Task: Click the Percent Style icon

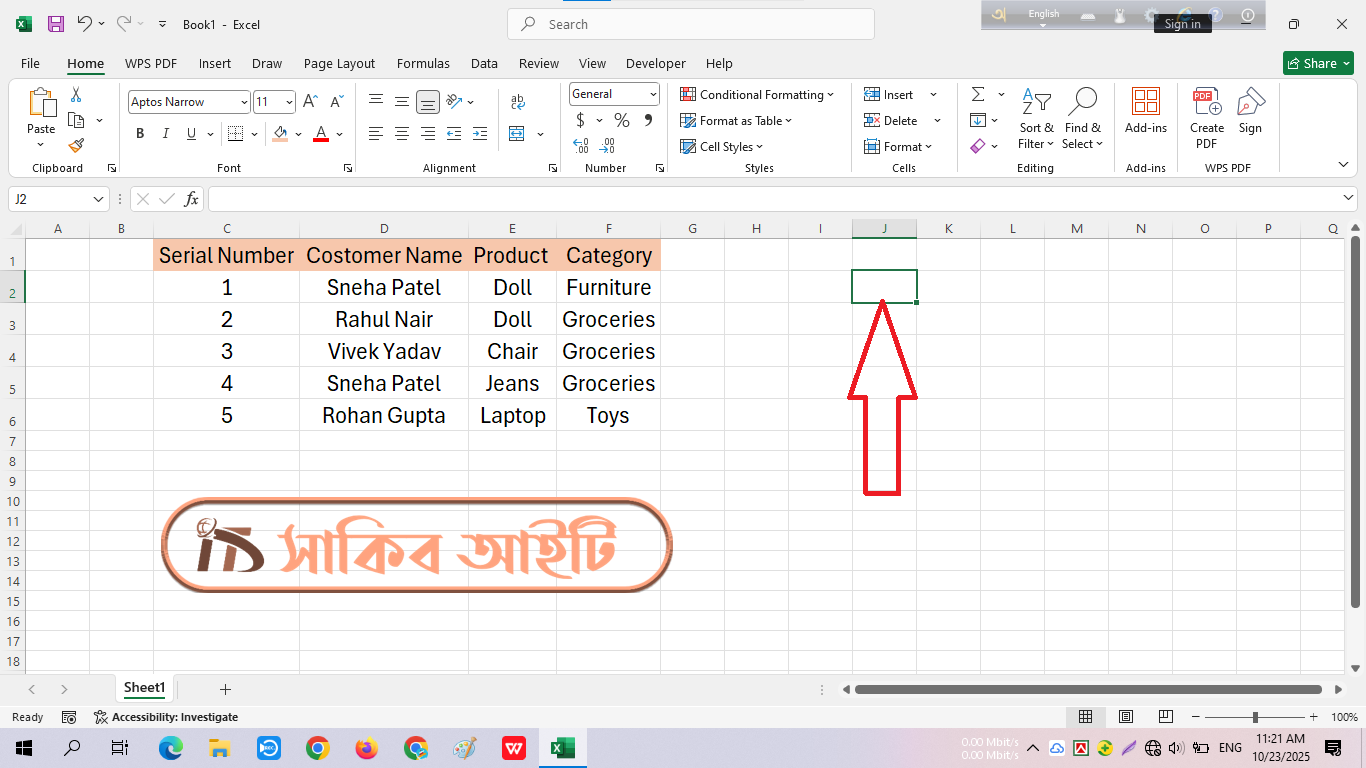Action: (x=622, y=121)
